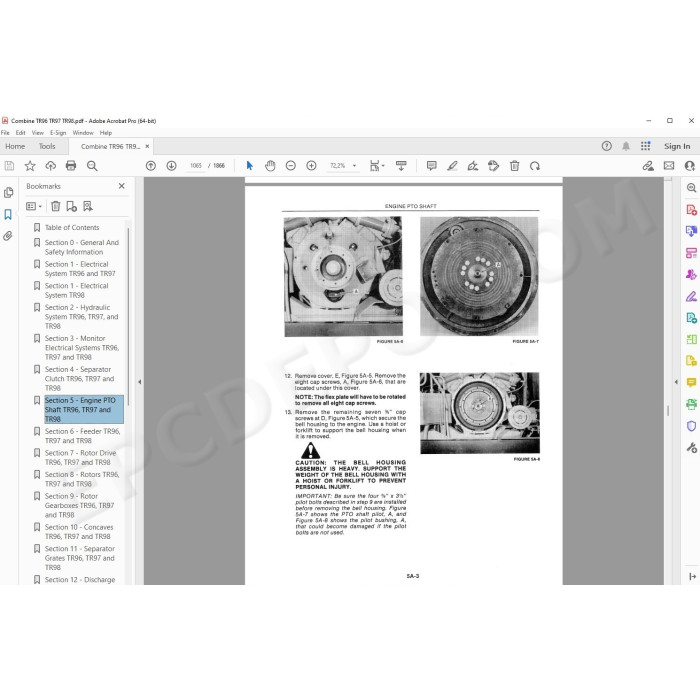Open Section 9 Rotor Gearboxes bookmark
Screen dimensions: 700x700
pos(79,506)
